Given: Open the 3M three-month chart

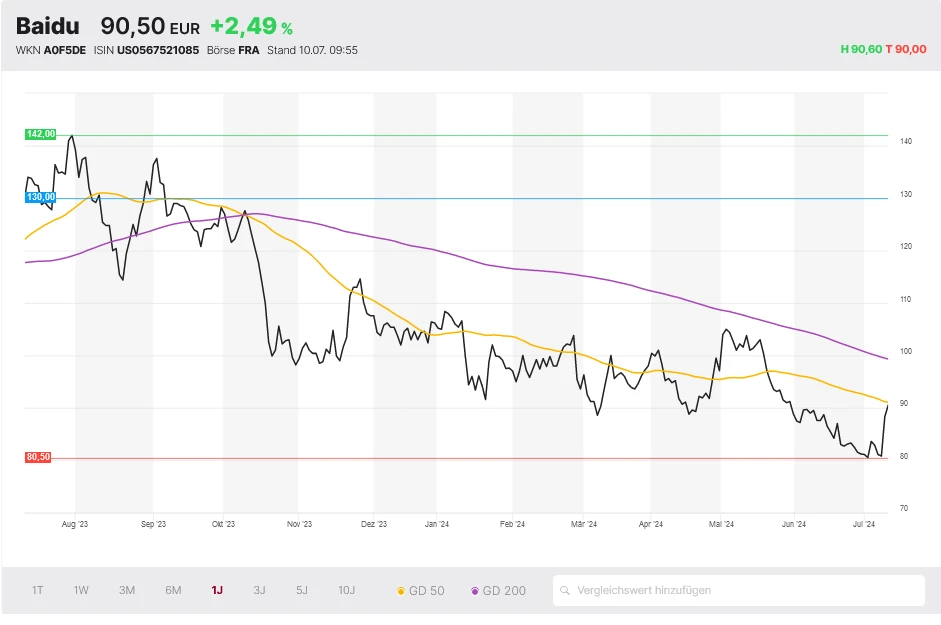Looking at the screenshot, I should [126, 591].
